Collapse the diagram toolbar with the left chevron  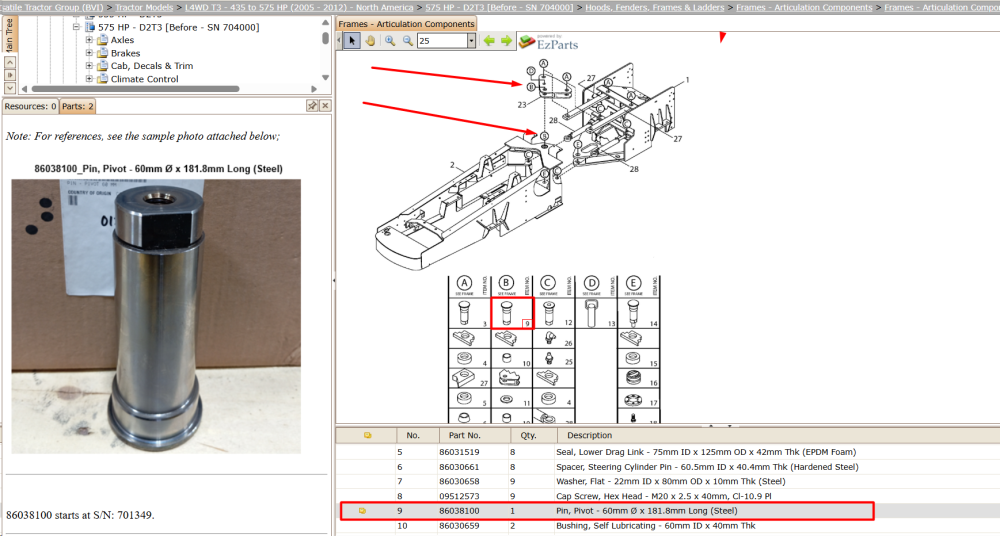coord(339,41)
